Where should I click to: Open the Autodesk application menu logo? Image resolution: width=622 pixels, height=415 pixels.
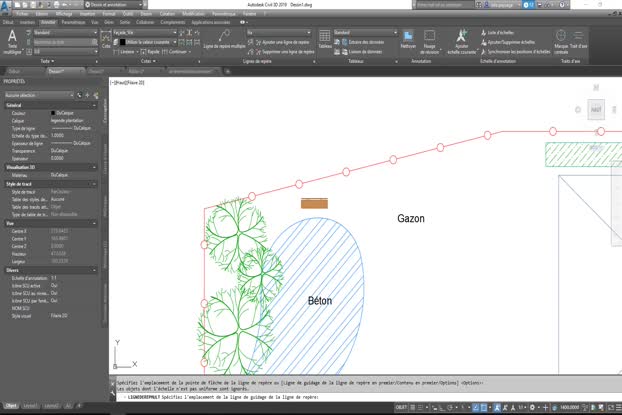coord(6,6)
